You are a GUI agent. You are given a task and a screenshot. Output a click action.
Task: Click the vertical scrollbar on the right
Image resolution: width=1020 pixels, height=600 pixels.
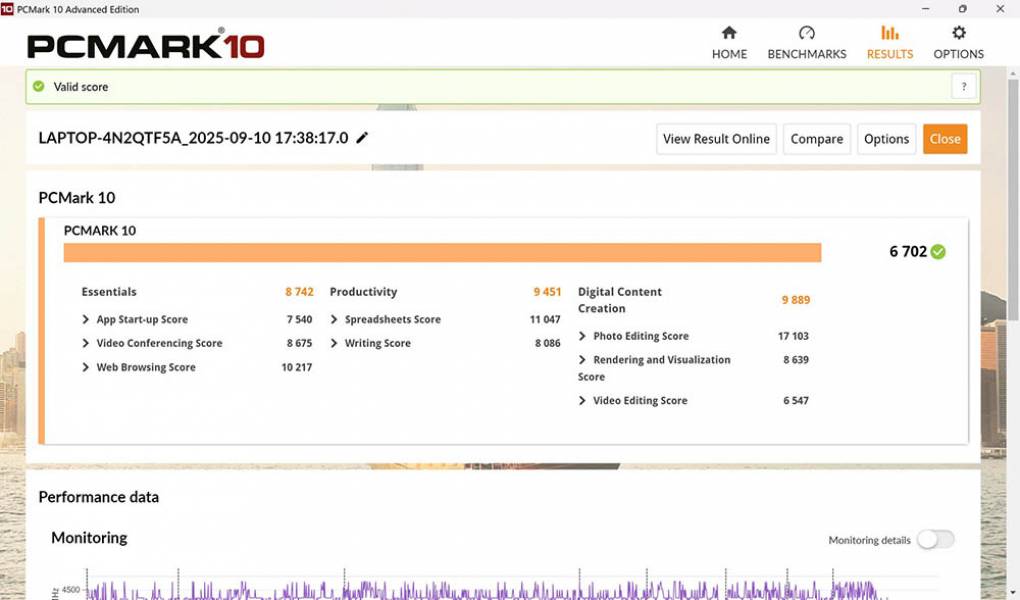point(1012,200)
